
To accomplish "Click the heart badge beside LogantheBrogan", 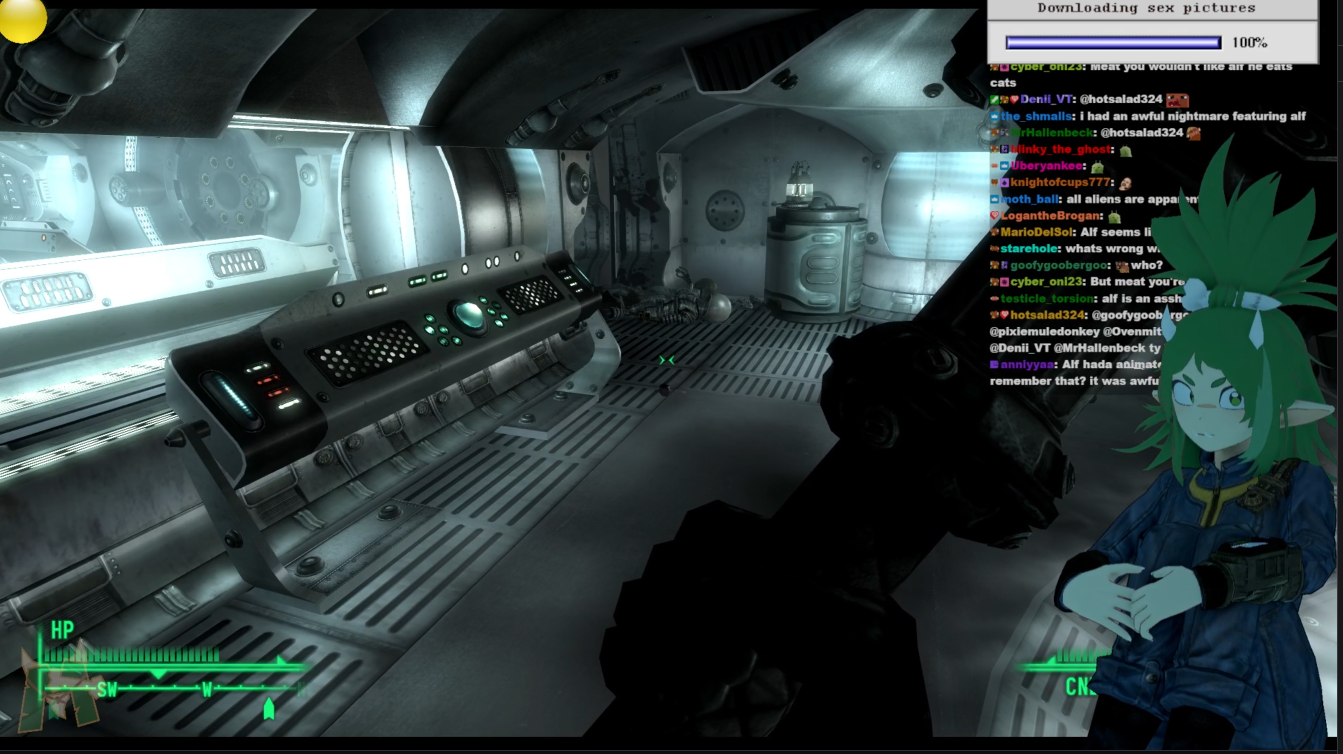I will tap(995, 216).
